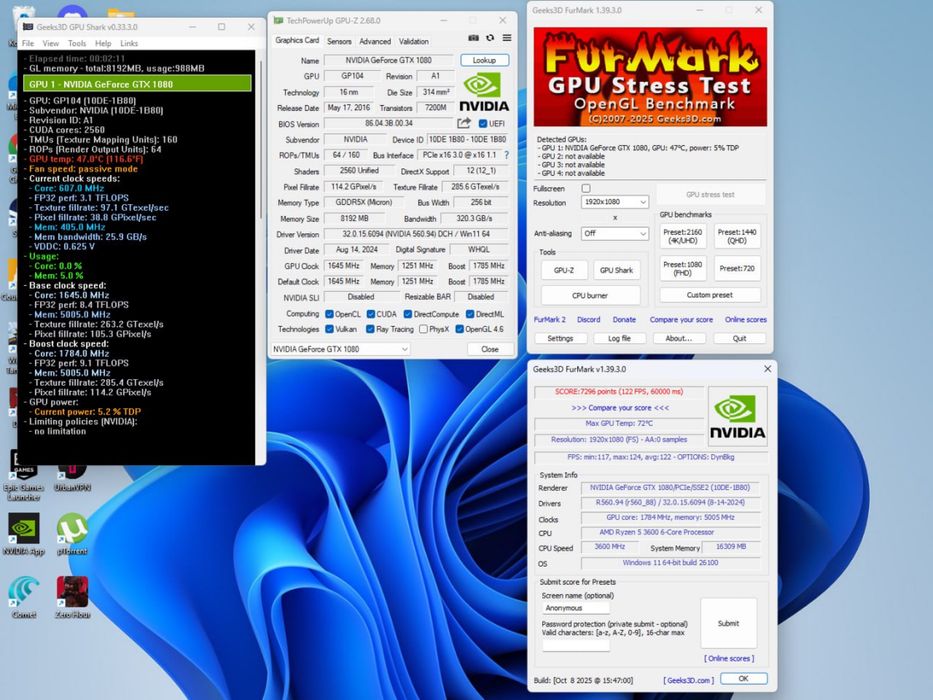Open Online scores link in FurMark main window

coord(746,320)
